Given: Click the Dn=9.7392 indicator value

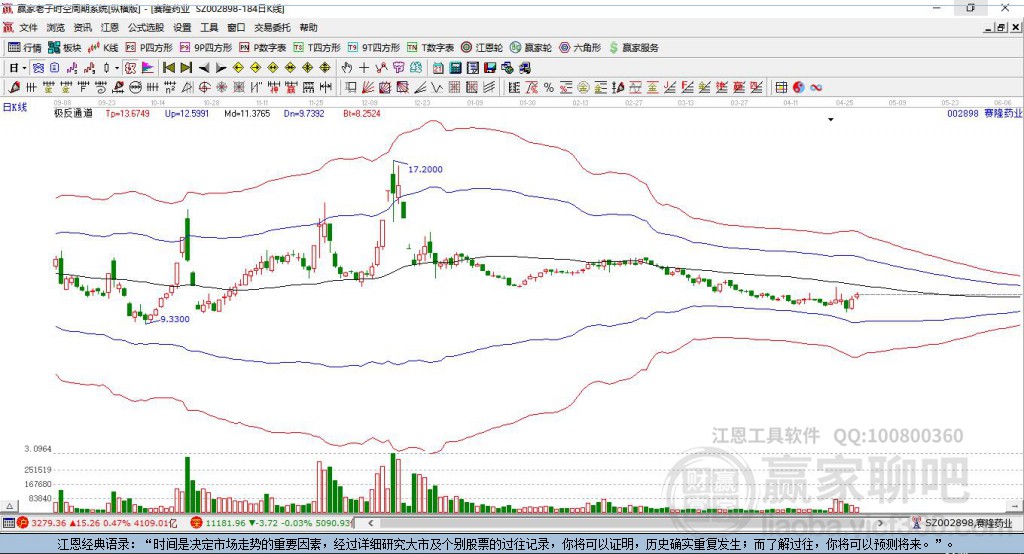Looking at the screenshot, I should [x=304, y=114].
